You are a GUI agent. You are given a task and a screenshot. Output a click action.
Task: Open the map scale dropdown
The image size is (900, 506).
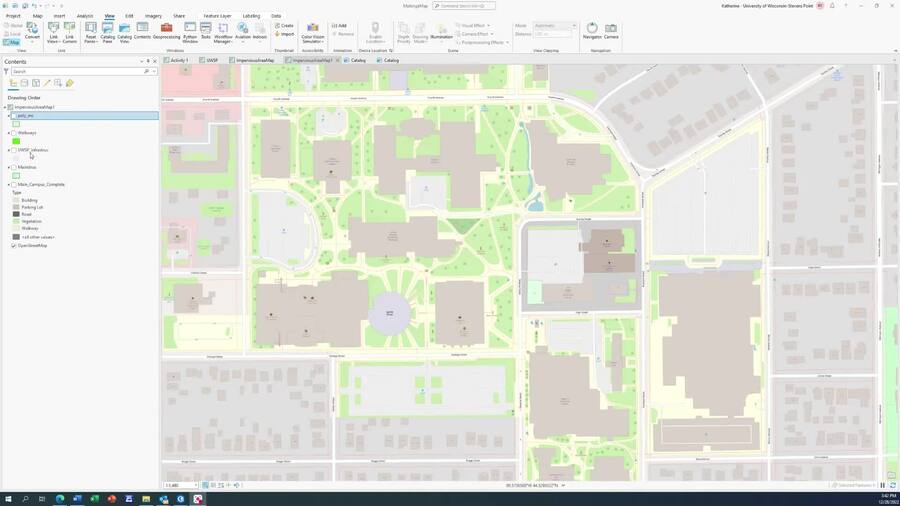pyautogui.click(x=196, y=485)
